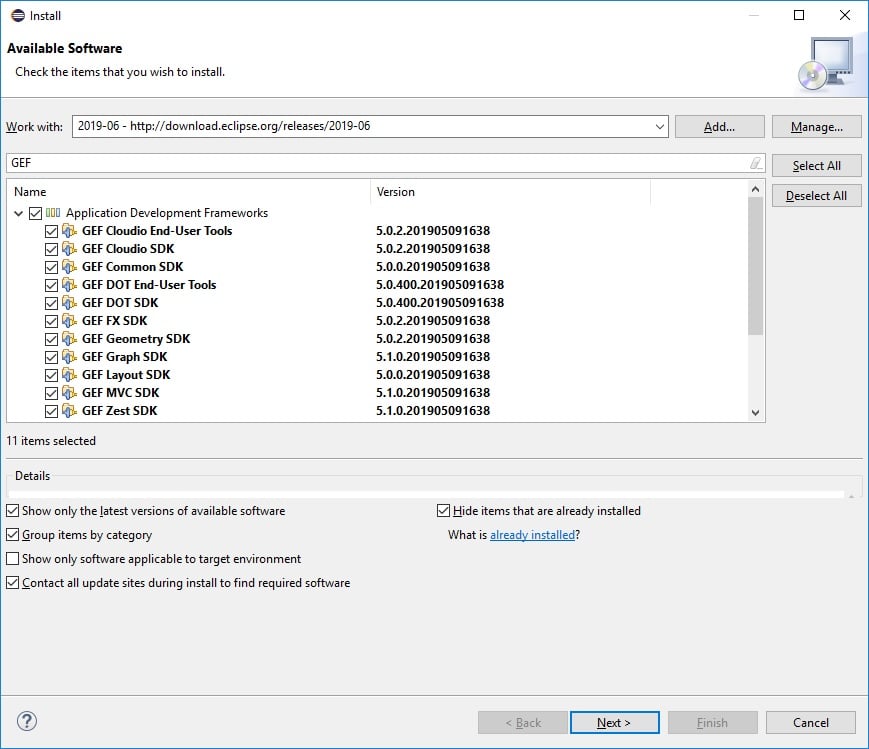The image size is (869, 749).
Task: Click version 5.0.2.201905091638 of GEF FX SDK
Action: pyautogui.click(x=433, y=321)
